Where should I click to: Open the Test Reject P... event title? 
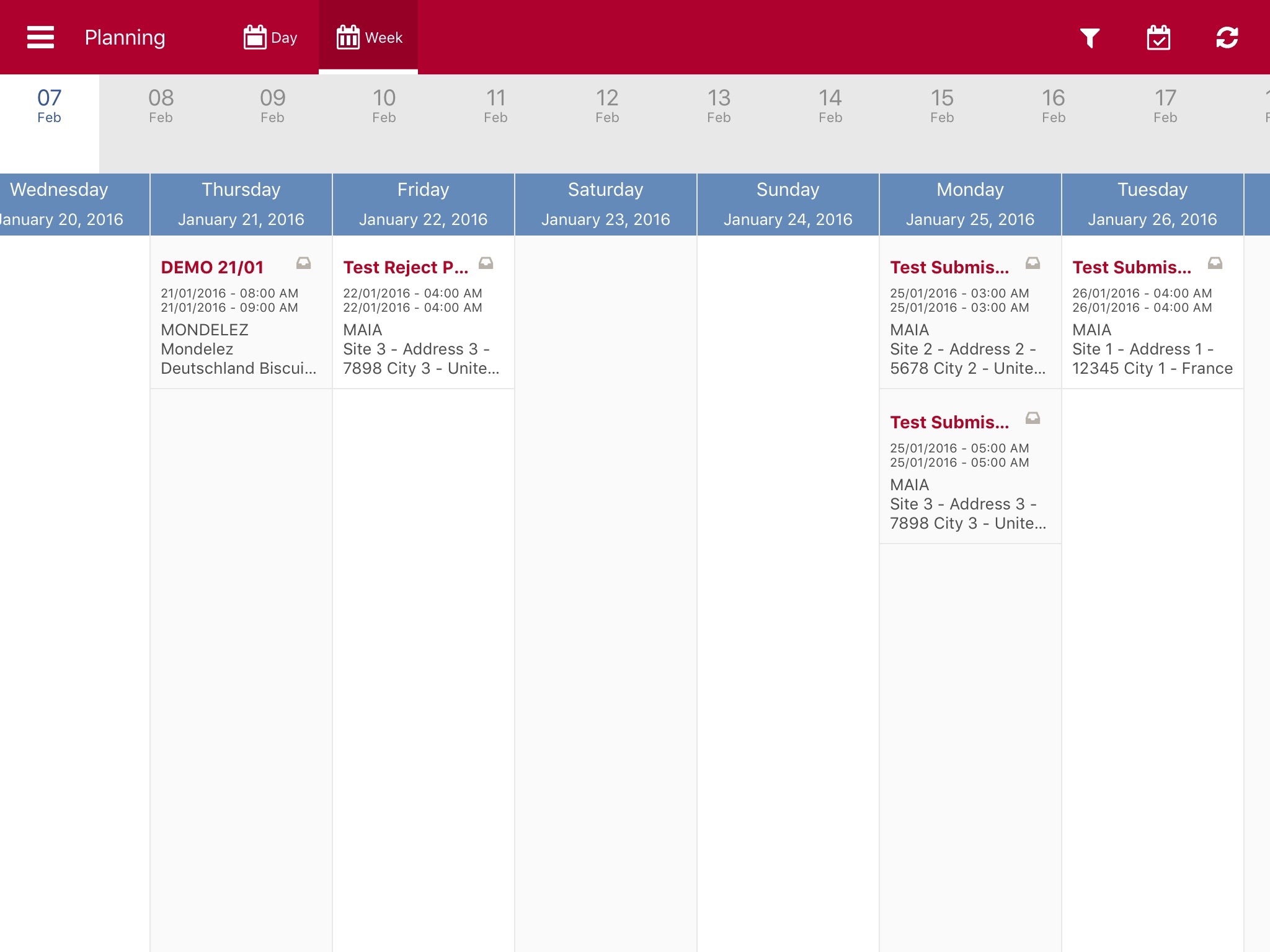[x=406, y=267]
